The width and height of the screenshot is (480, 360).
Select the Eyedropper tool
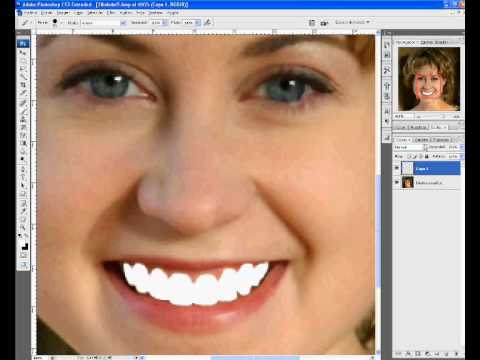point(24,211)
